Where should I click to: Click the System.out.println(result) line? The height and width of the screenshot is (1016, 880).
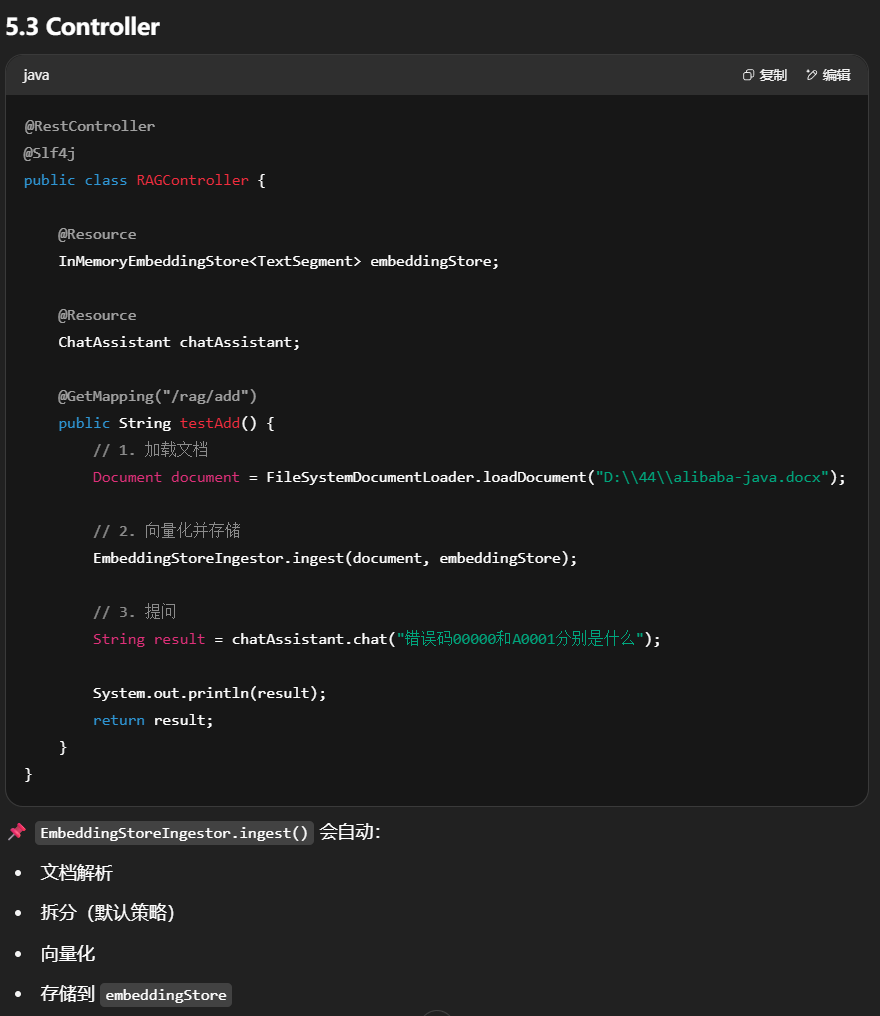click(x=209, y=693)
